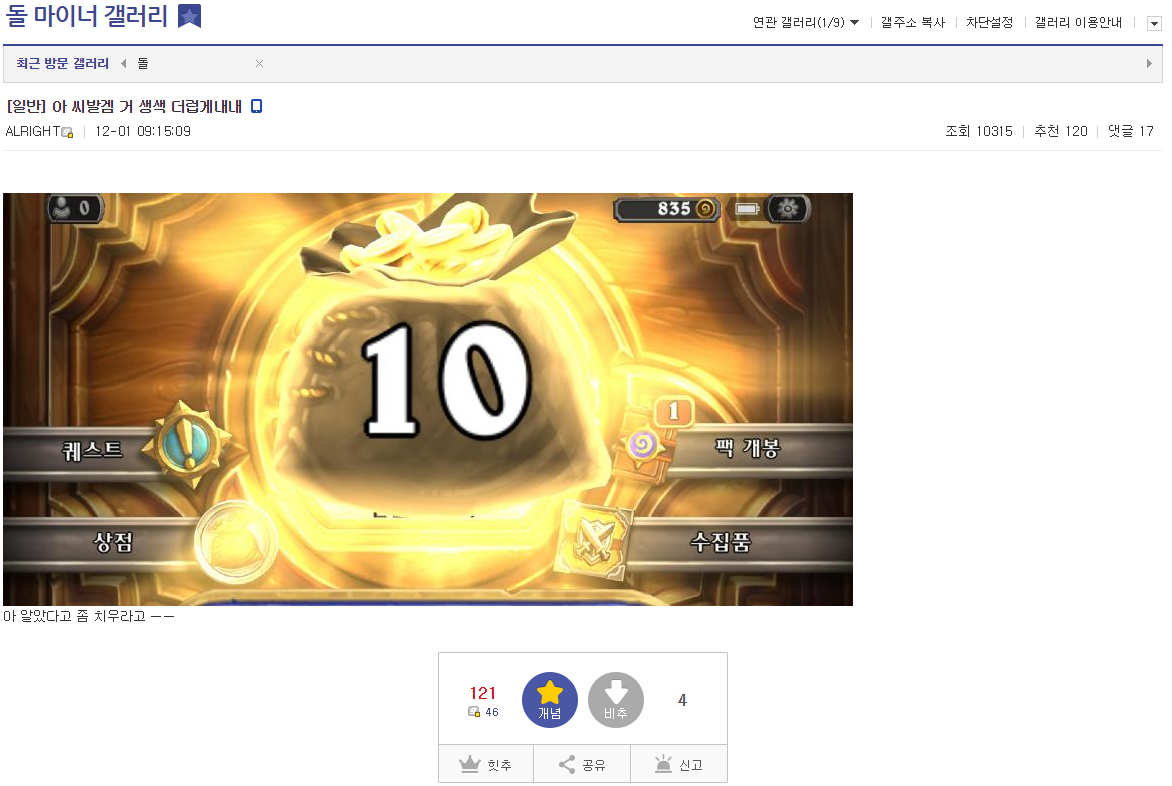Open 갤러리 이용안내 guide link
This screenshot has height=786, width=1172.
click(x=1078, y=22)
